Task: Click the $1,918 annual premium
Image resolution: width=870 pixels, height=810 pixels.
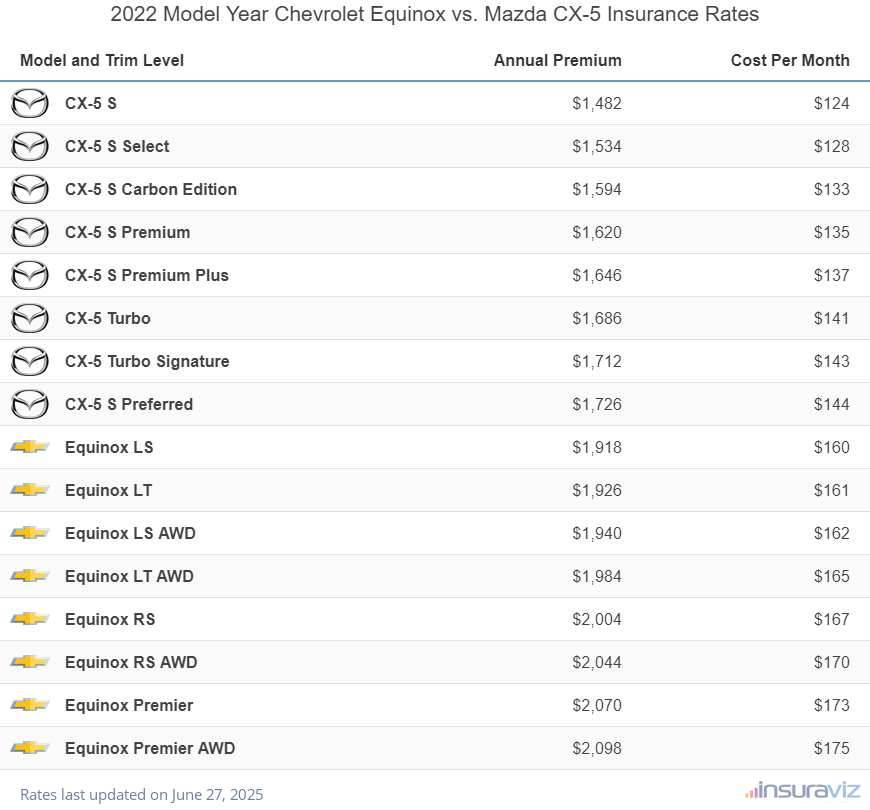Action: coord(597,447)
